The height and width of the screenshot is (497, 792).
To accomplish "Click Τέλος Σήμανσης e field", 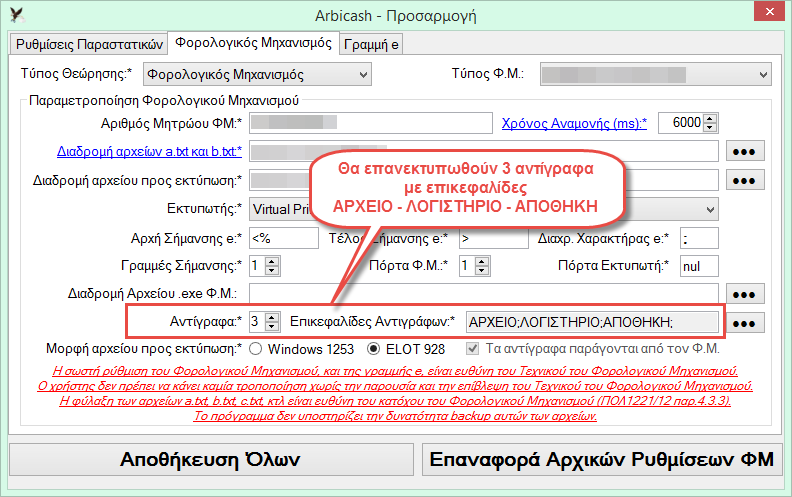I will coord(493,238).
